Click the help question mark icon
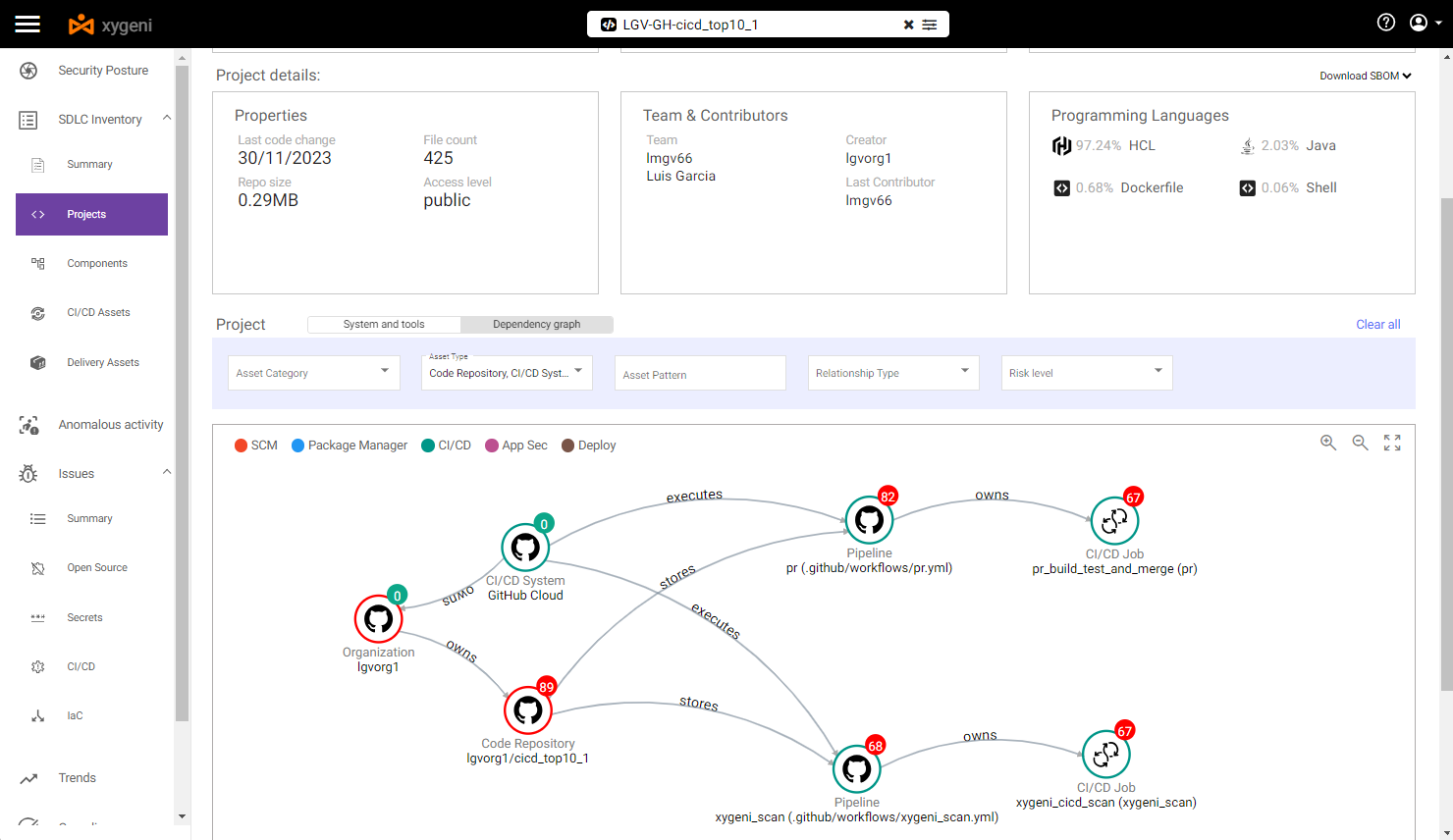Viewport: 1453px width, 840px height. click(1386, 23)
